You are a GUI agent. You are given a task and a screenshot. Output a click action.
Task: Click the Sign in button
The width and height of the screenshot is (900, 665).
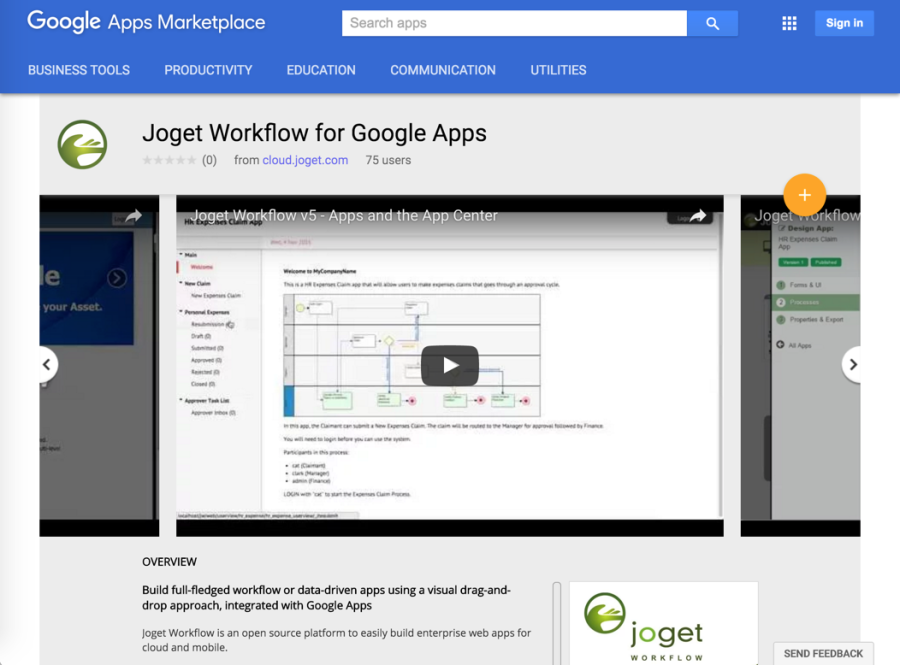[844, 23]
